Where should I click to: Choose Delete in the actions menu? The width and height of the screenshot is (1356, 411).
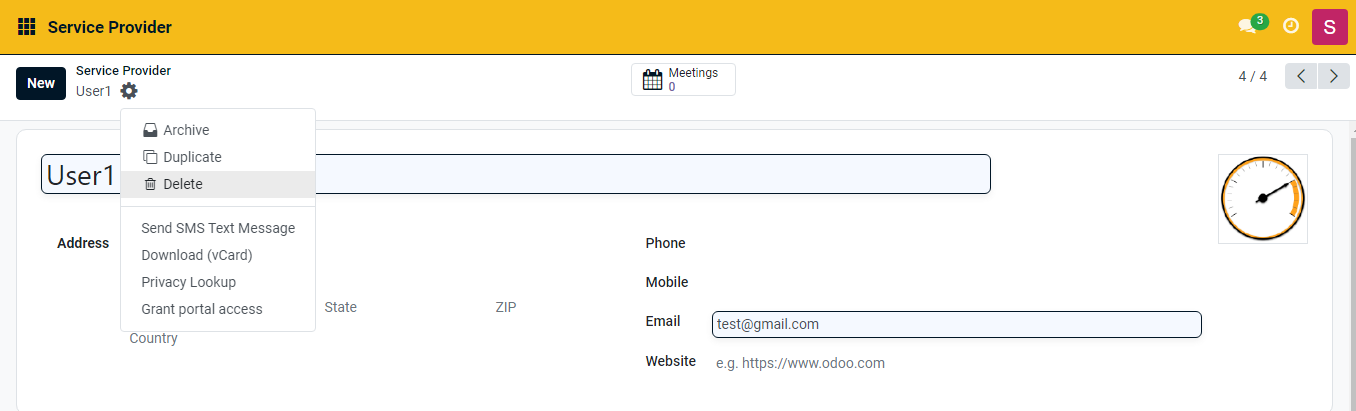pyautogui.click(x=182, y=184)
